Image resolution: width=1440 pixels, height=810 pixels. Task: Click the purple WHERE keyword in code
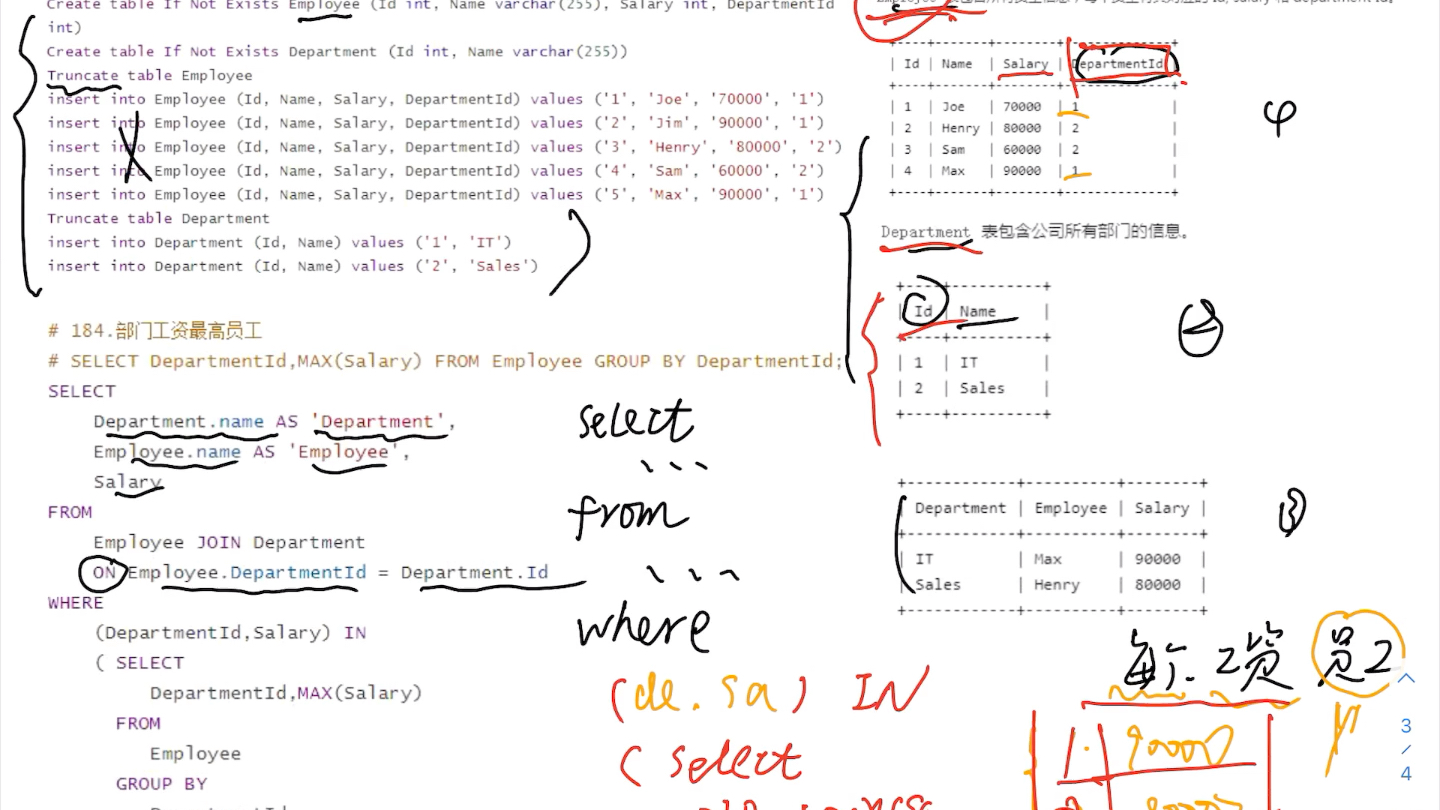(76, 603)
